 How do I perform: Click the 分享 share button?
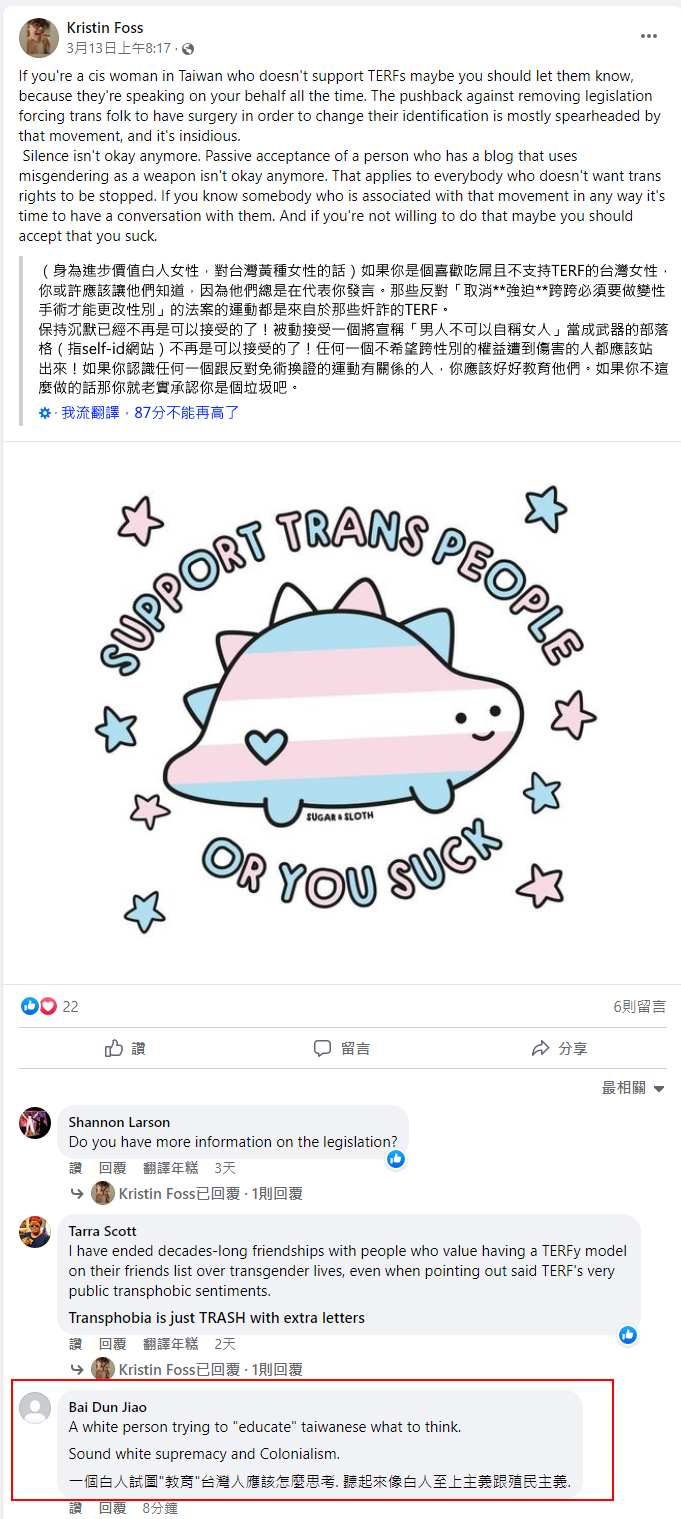pos(558,1048)
